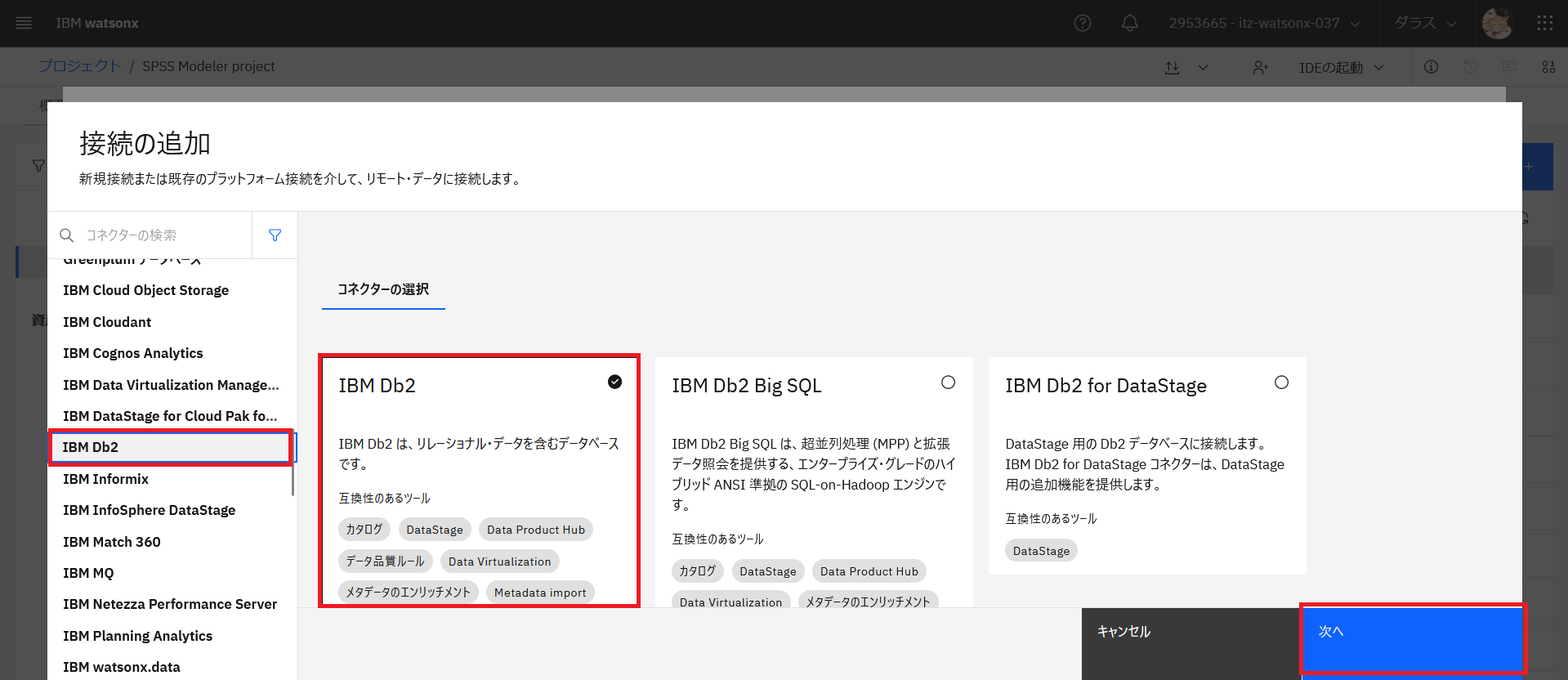Select the IBM Db2 radio button

coord(615,382)
